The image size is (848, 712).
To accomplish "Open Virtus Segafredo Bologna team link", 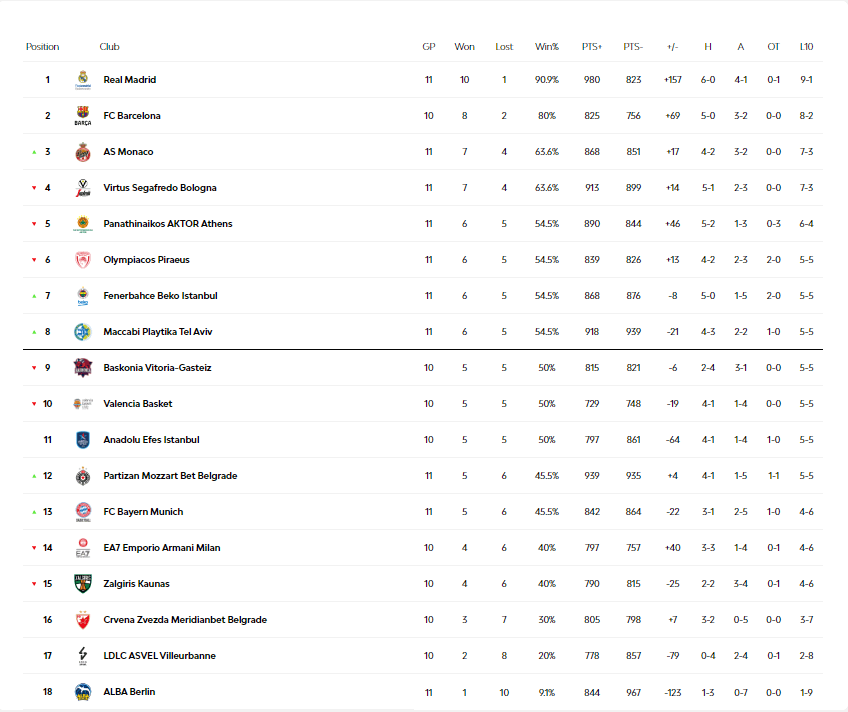I will point(160,188).
